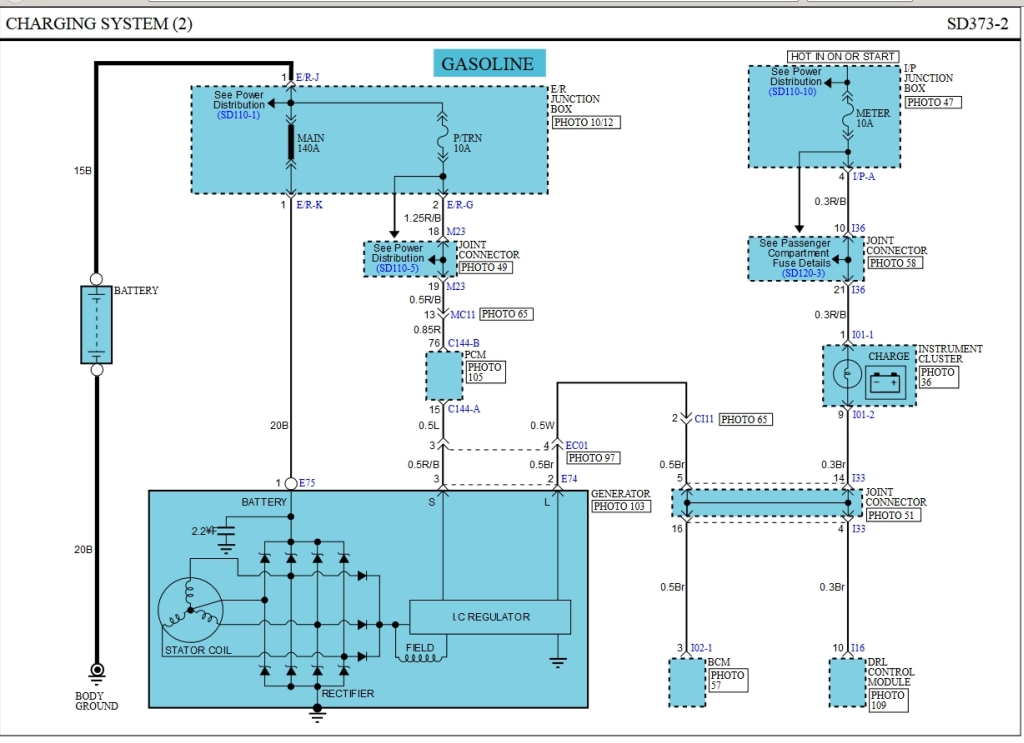Viewport: 1024px width, 743px height.
Task: Click the body ground symbol at bottom left
Action: pos(97,671)
